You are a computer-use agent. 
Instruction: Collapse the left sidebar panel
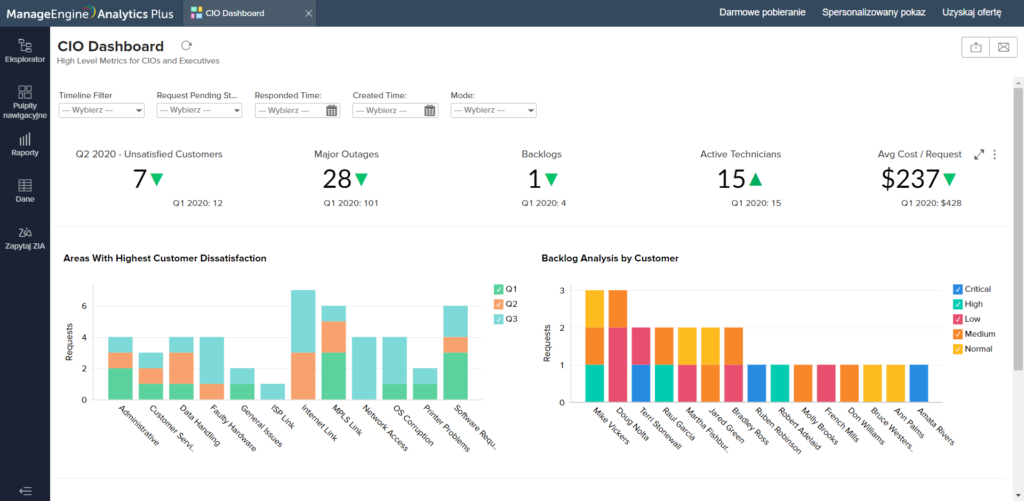click(25, 490)
